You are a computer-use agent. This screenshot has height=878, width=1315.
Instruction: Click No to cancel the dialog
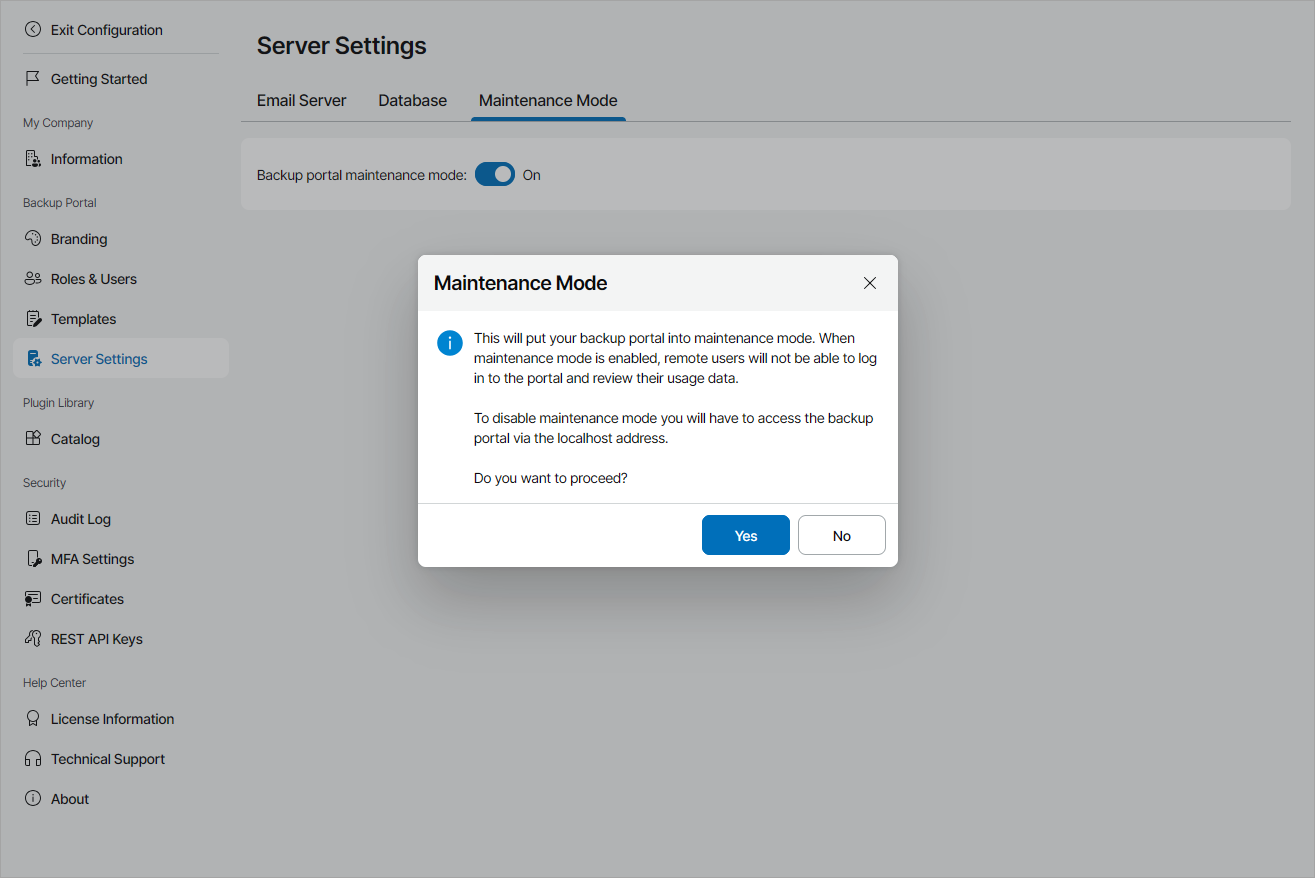(841, 535)
